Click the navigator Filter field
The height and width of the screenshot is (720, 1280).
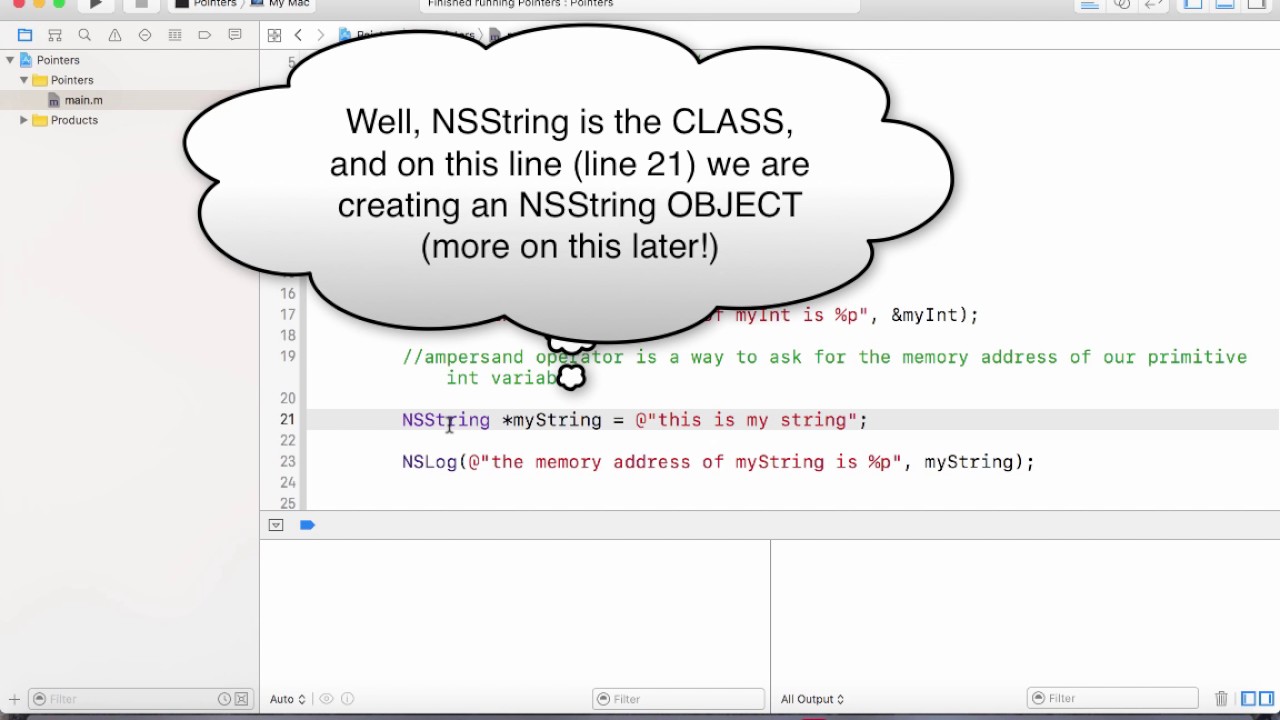[x=139, y=699]
